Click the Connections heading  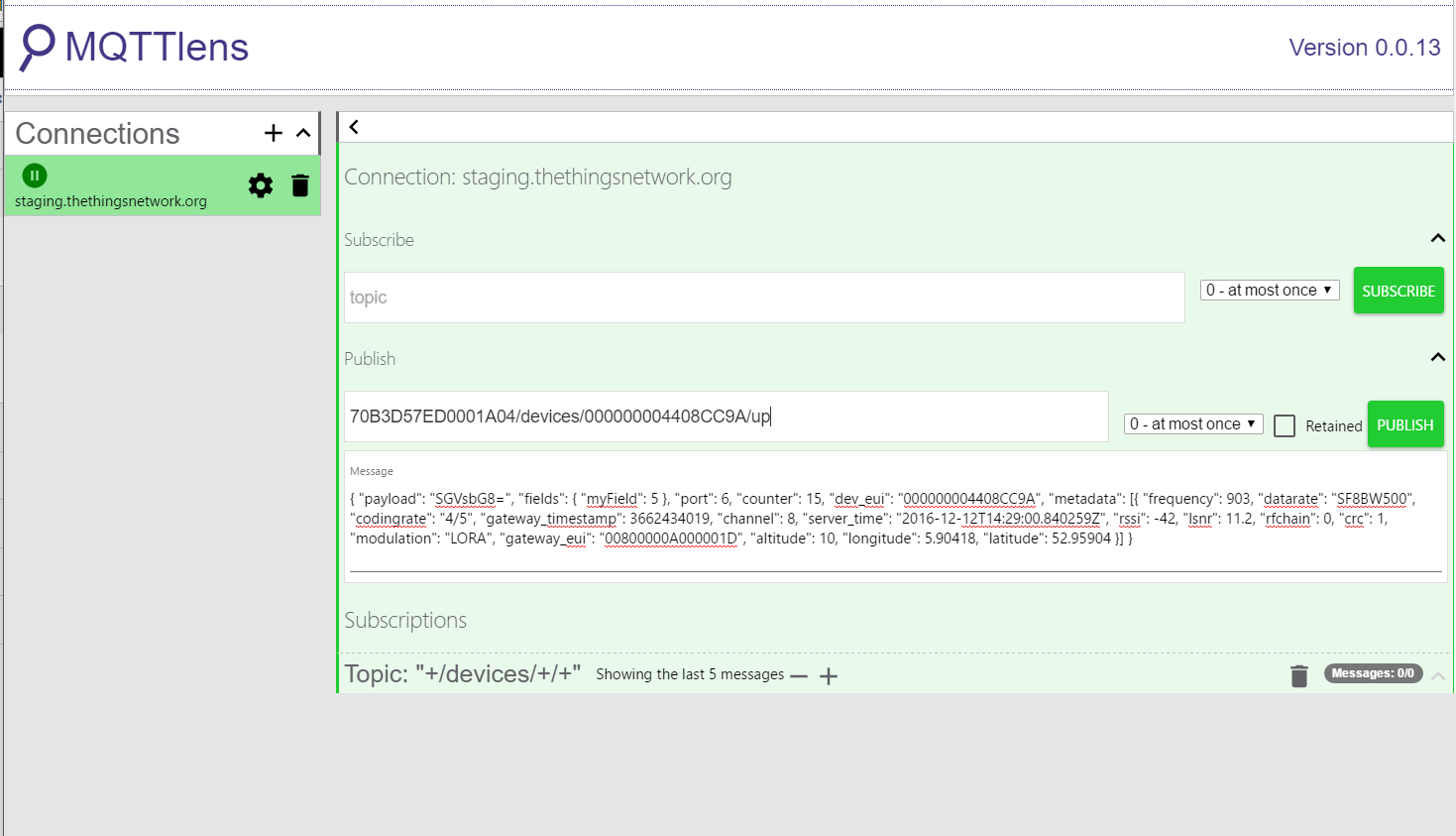pyautogui.click(x=97, y=134)
